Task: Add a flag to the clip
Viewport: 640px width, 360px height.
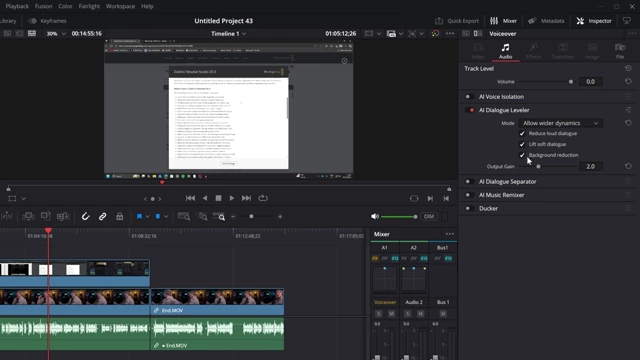Action: point(139,217)
